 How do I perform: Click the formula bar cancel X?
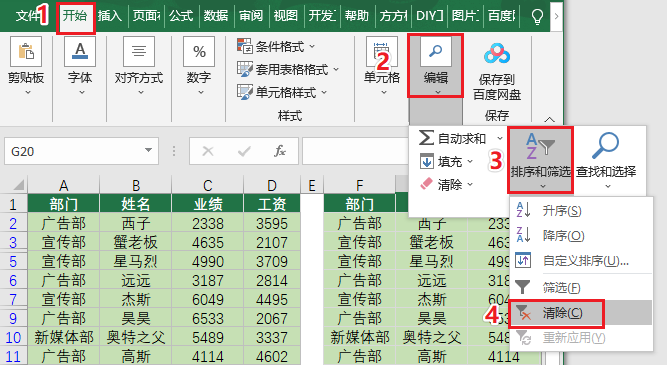pyautogui.click(x=208, y=151)
